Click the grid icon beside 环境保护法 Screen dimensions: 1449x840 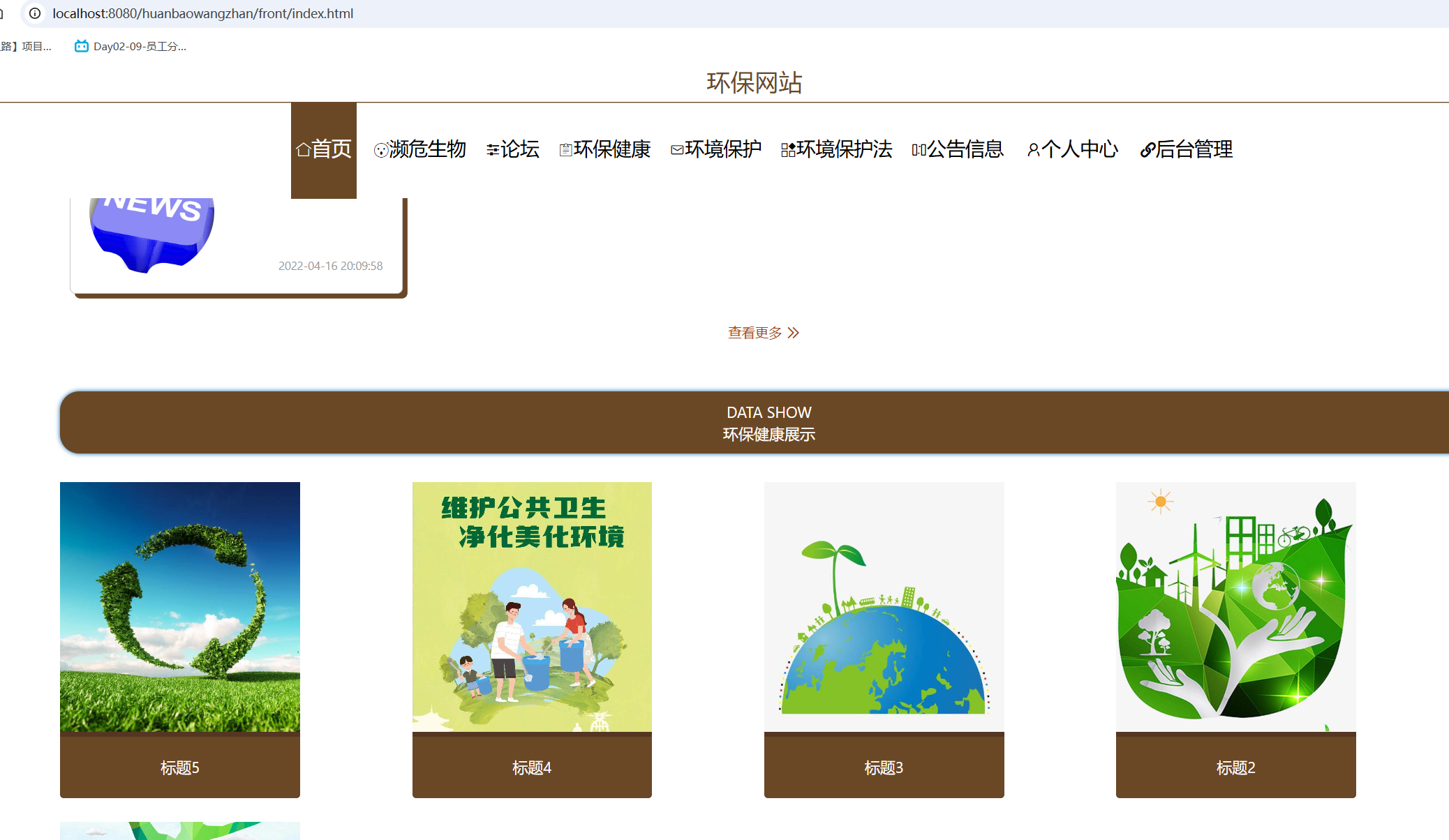(x=788, y=150)
